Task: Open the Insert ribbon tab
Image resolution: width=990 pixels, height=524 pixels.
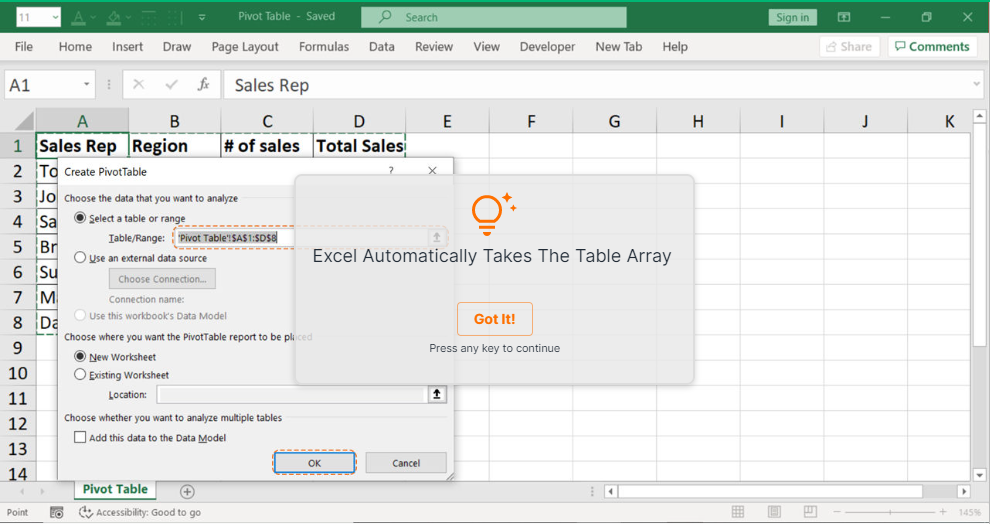Action: pyautogui.click(x=128, y=47)
